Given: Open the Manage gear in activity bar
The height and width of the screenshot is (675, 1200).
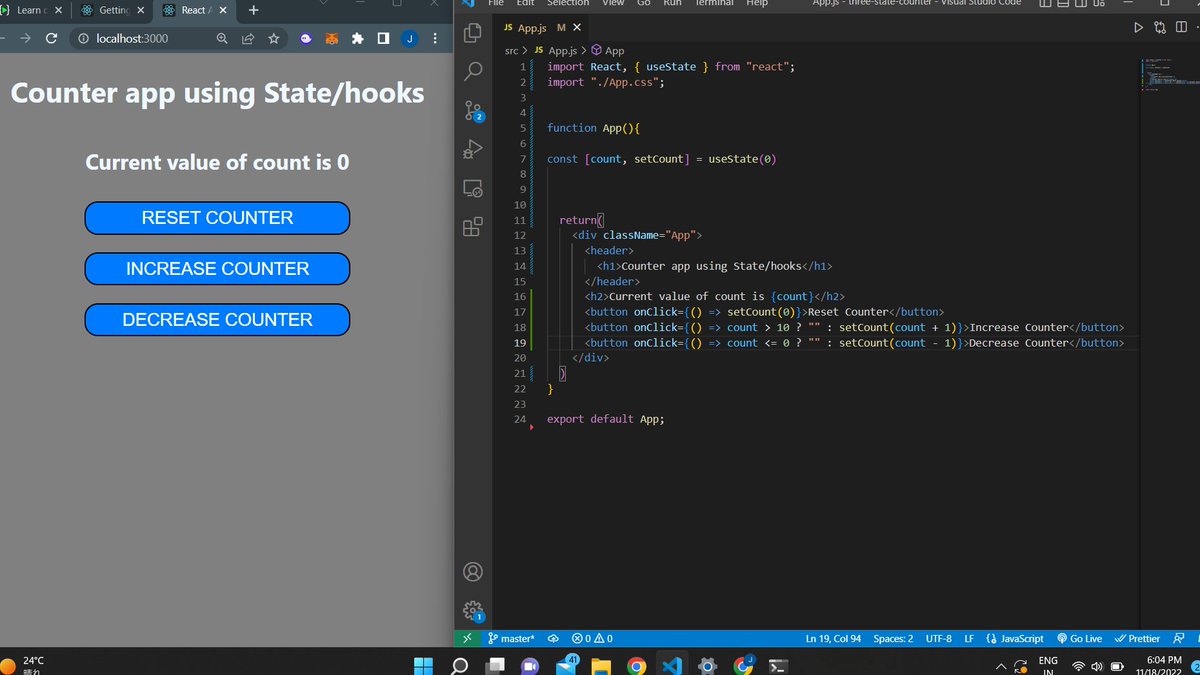Looking at the screenshot, I should click(x=473, y=611).
